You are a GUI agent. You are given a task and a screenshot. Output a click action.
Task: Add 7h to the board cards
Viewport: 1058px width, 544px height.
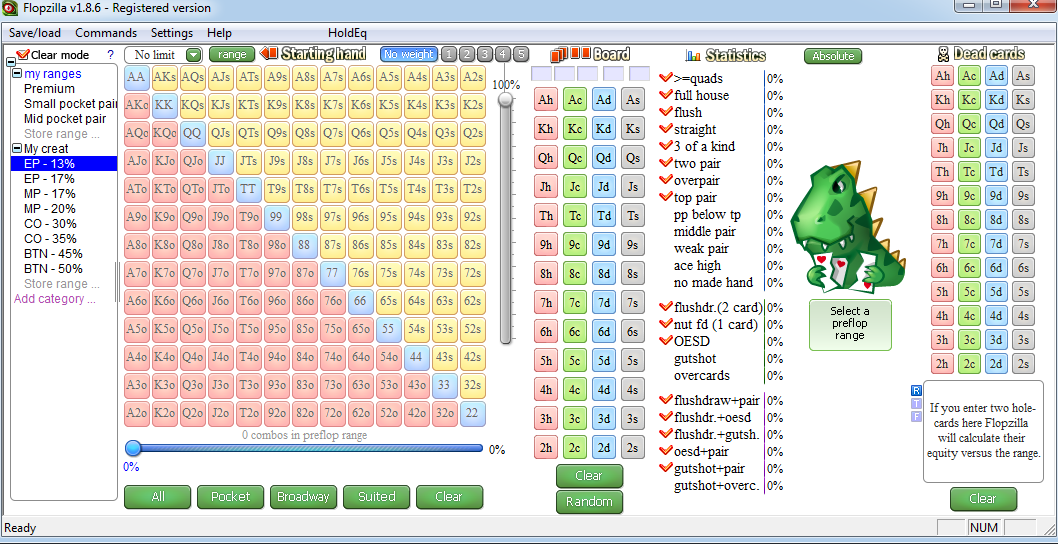[546, 302]
